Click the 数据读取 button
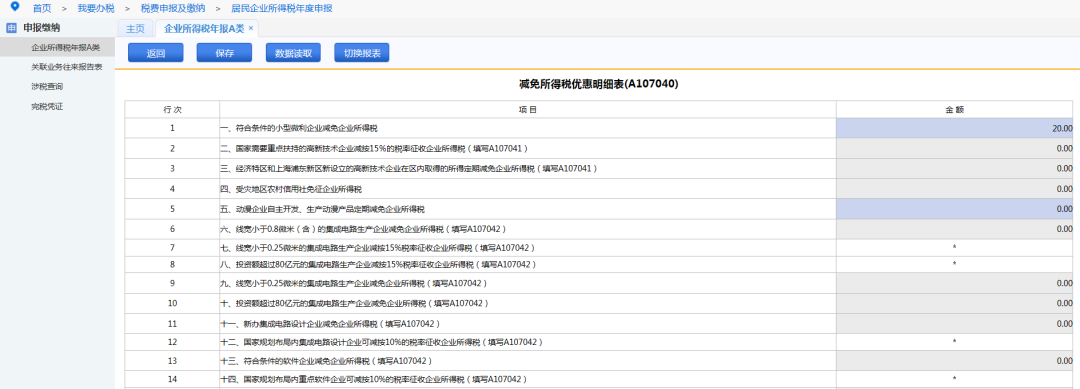 click(293, 53)
